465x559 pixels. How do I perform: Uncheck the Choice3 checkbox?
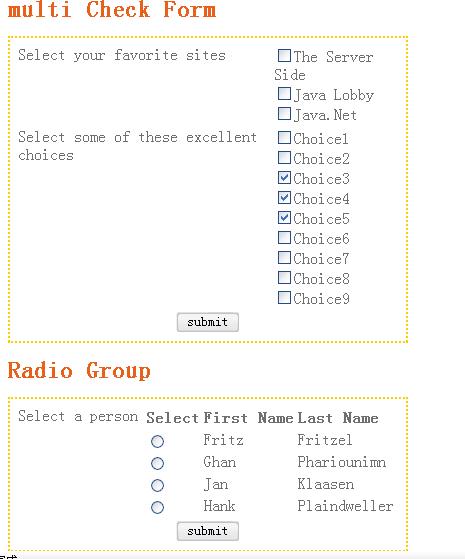[x=284, y=178]
